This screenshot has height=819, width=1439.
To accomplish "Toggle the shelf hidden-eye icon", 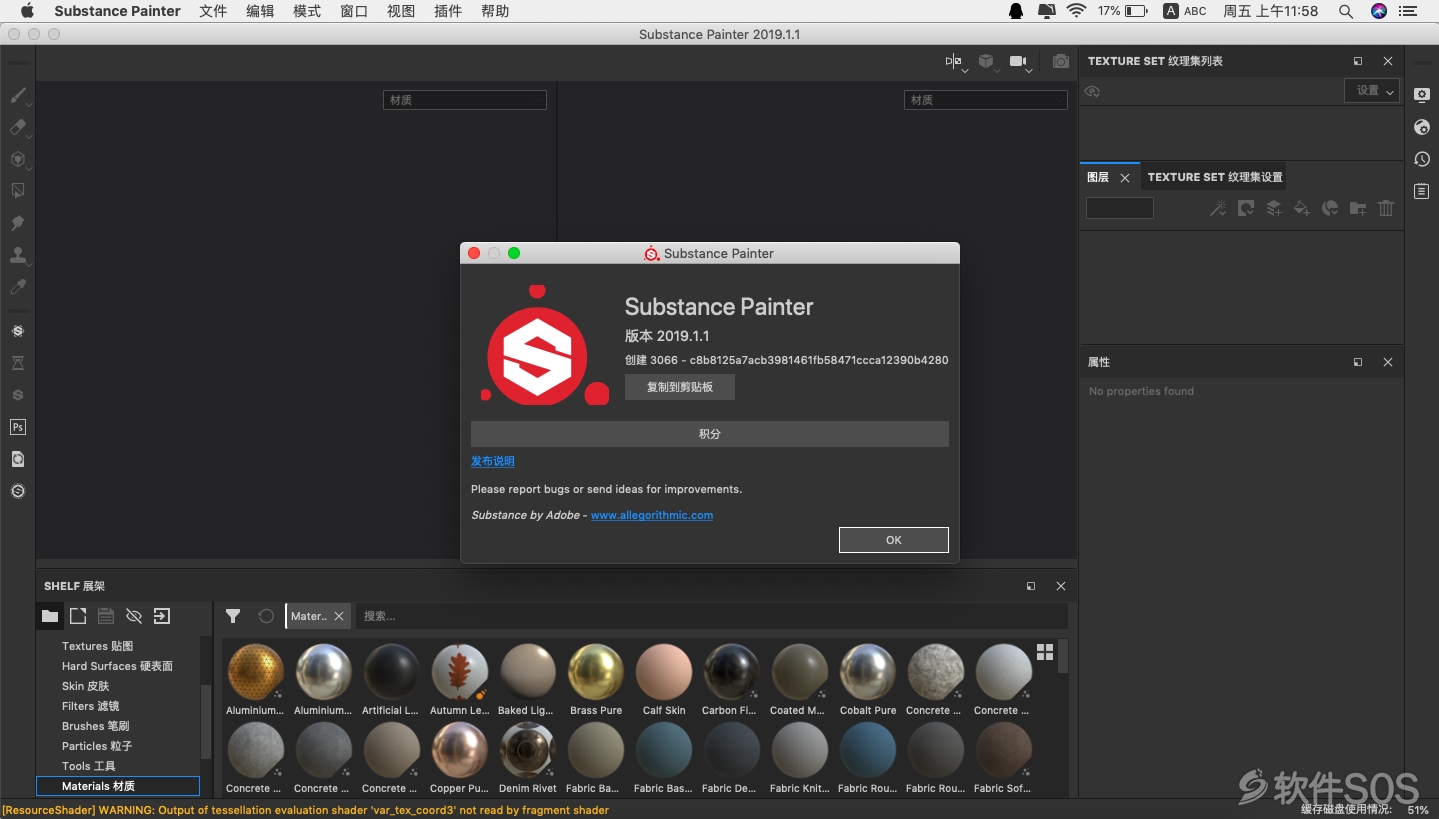I will (x=134, y=616).
